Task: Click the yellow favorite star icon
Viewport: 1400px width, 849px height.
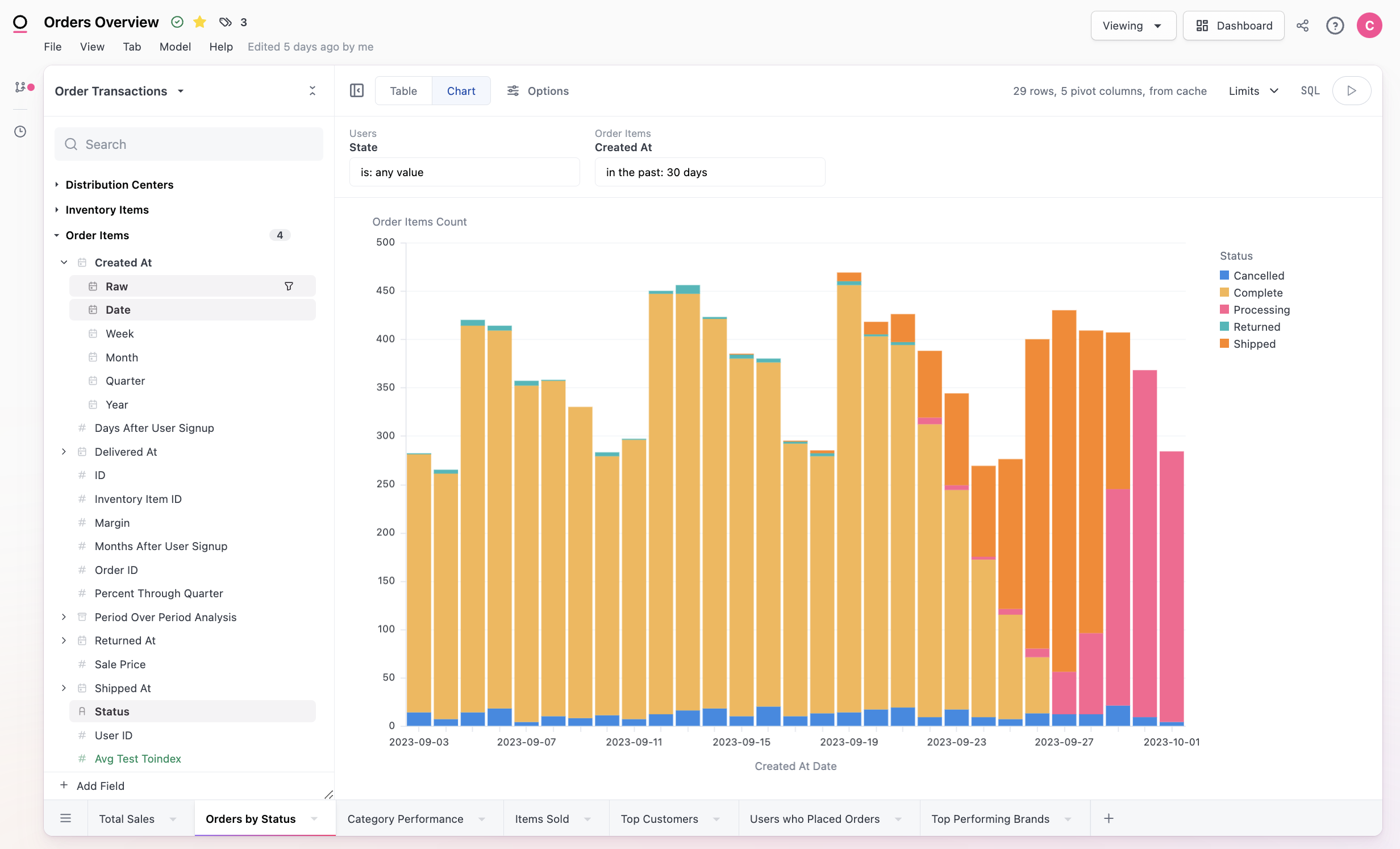Action: point(199,22)
